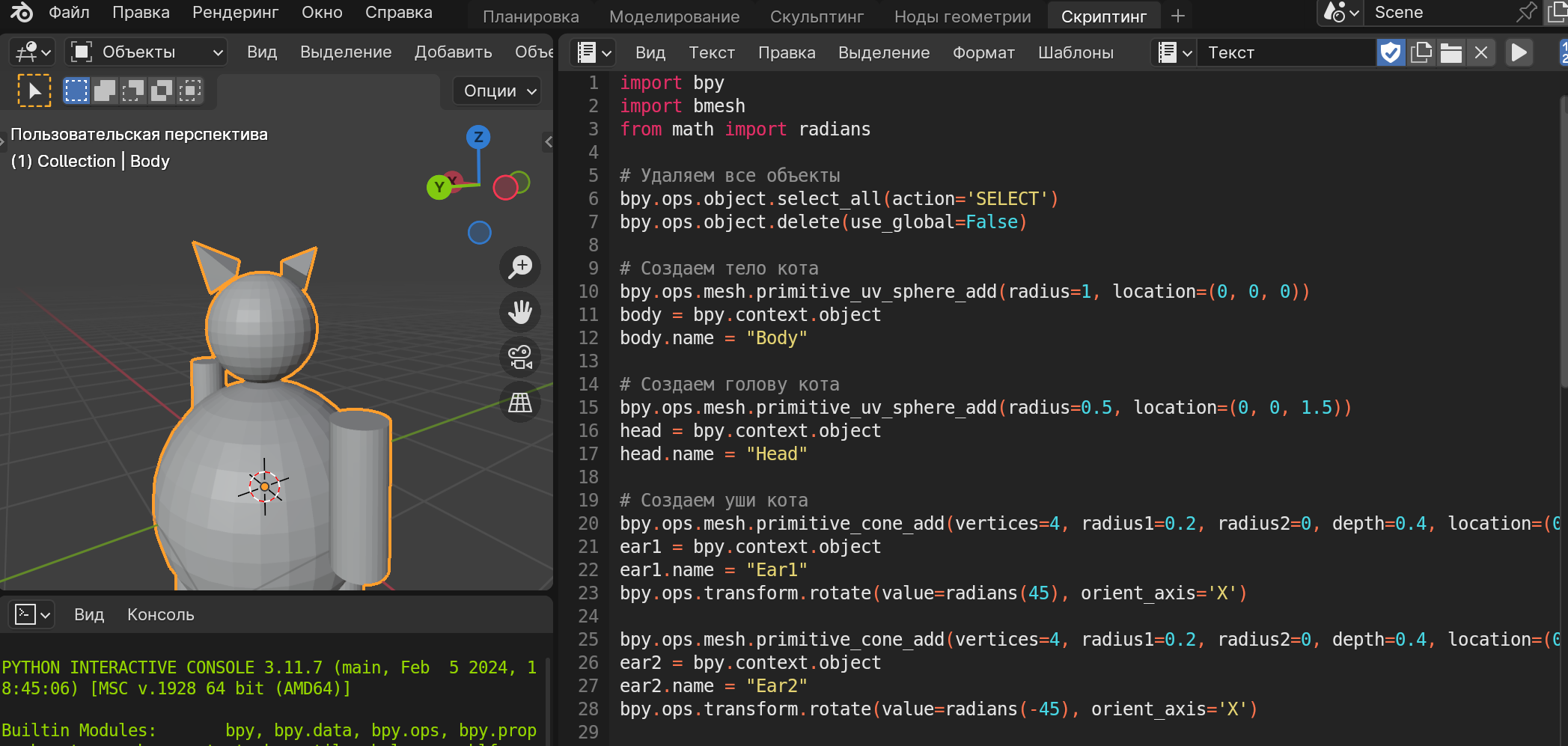Open the Объекты mode dropdown

pyautogui.click(x=147, y=52)
